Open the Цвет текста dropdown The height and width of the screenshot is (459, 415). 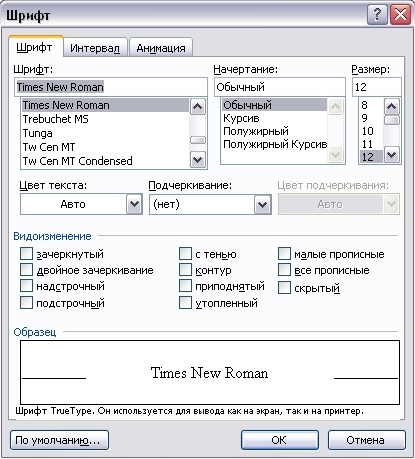[134, 204]
